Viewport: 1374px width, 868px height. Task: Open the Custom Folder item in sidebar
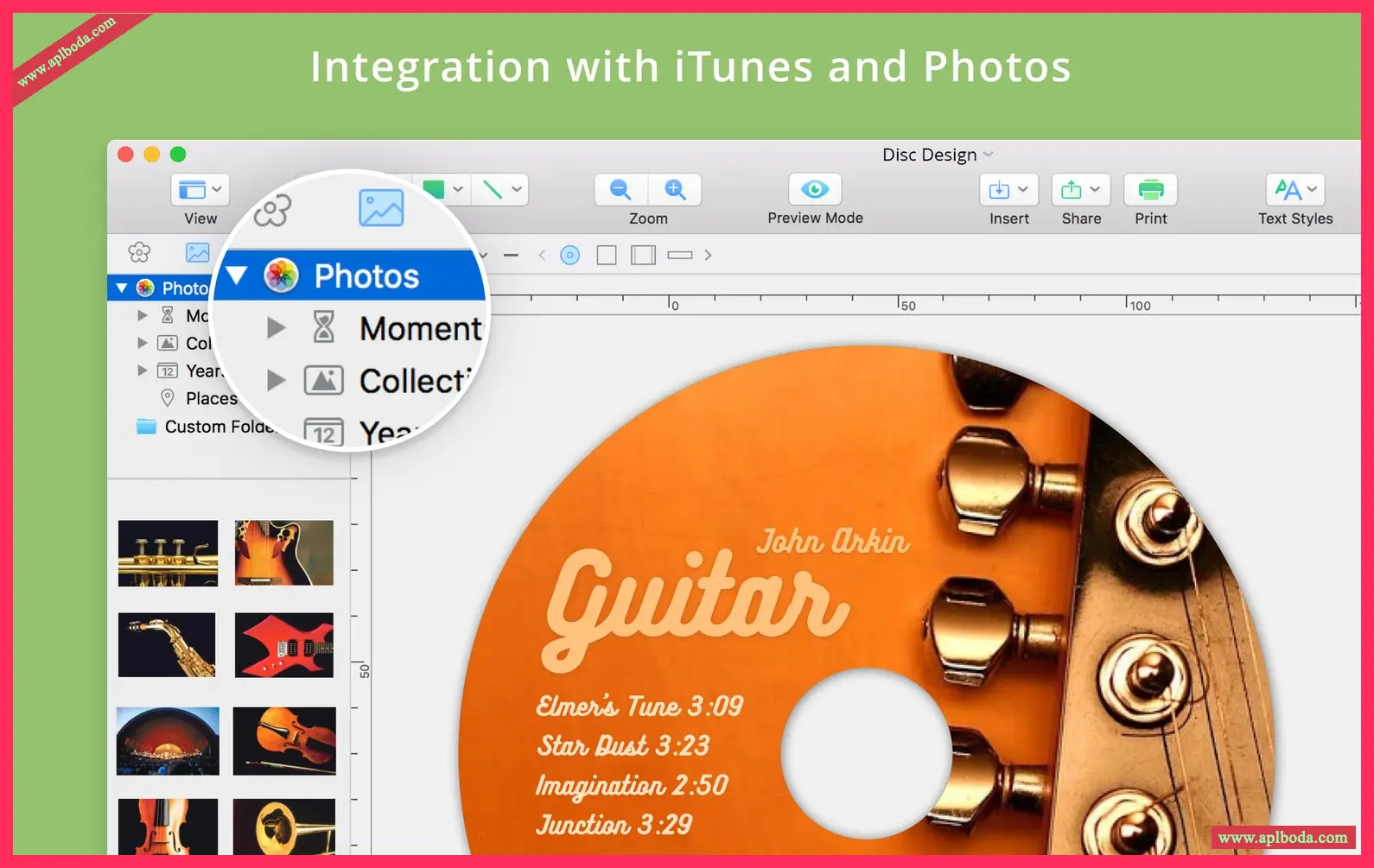(x=216, y=427)
